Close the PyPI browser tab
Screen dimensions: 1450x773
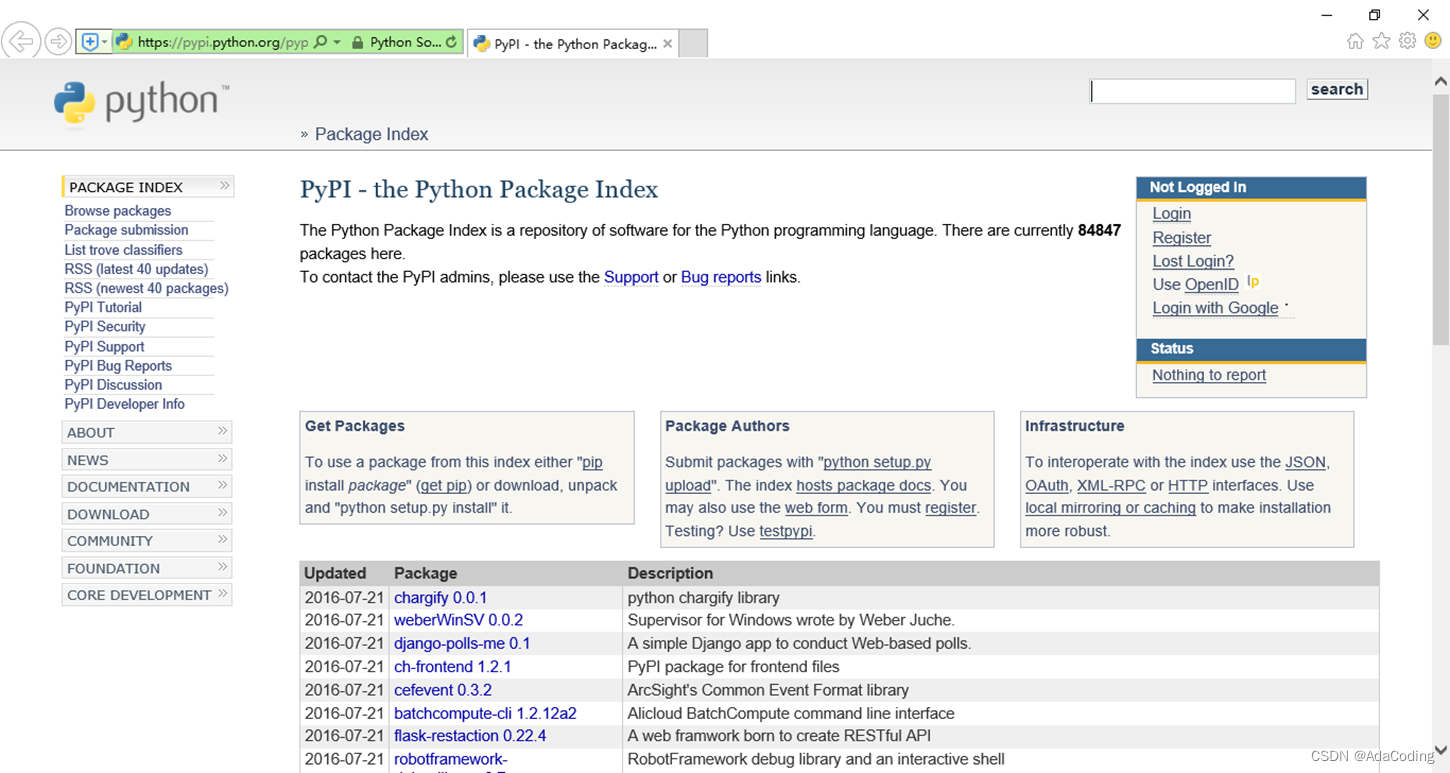coord(668,44)
